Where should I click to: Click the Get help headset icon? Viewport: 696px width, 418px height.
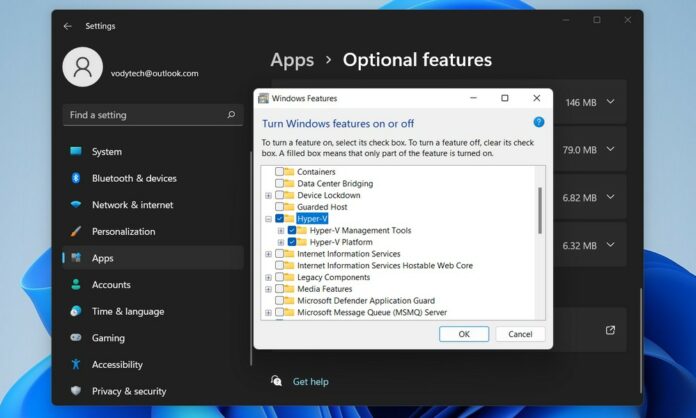pyautogui.click(x=276, y=381)
